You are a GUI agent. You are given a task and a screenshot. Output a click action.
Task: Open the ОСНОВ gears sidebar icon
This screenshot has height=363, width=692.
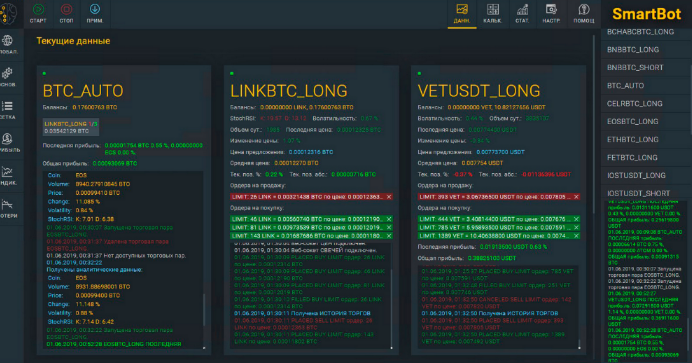click(x=7, y=73)
